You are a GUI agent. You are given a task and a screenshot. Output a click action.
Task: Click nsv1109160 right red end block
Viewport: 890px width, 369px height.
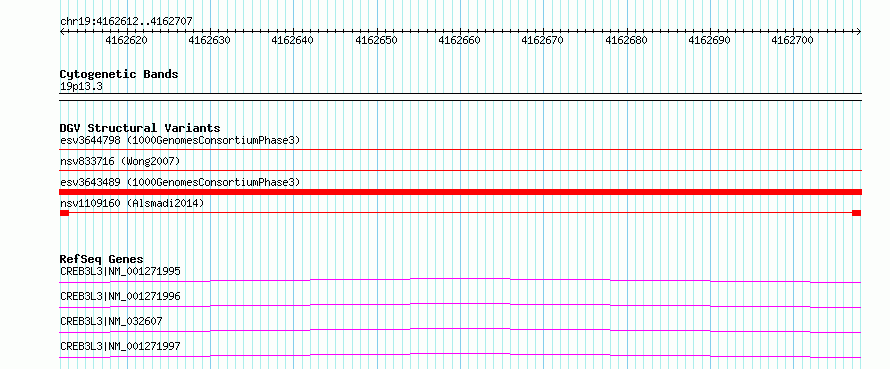coord(857,213)
